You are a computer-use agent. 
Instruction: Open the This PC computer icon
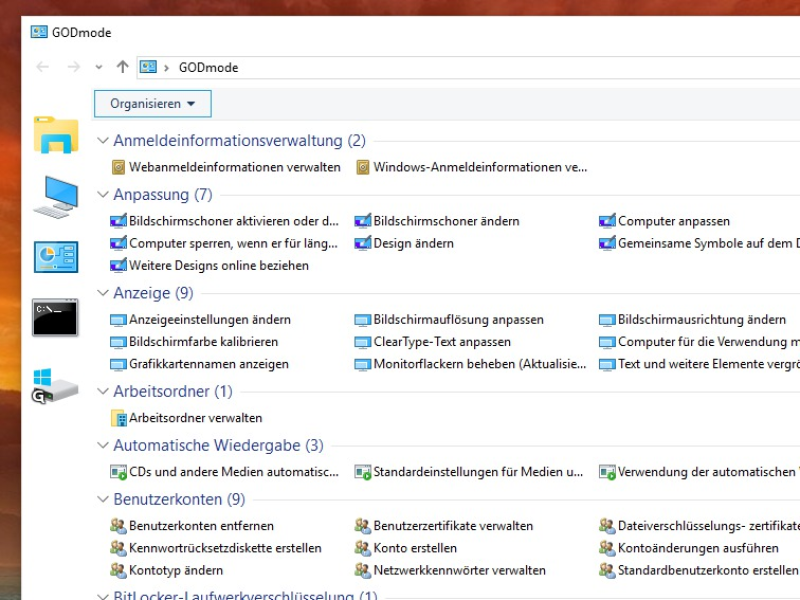[x=56, y=197]
